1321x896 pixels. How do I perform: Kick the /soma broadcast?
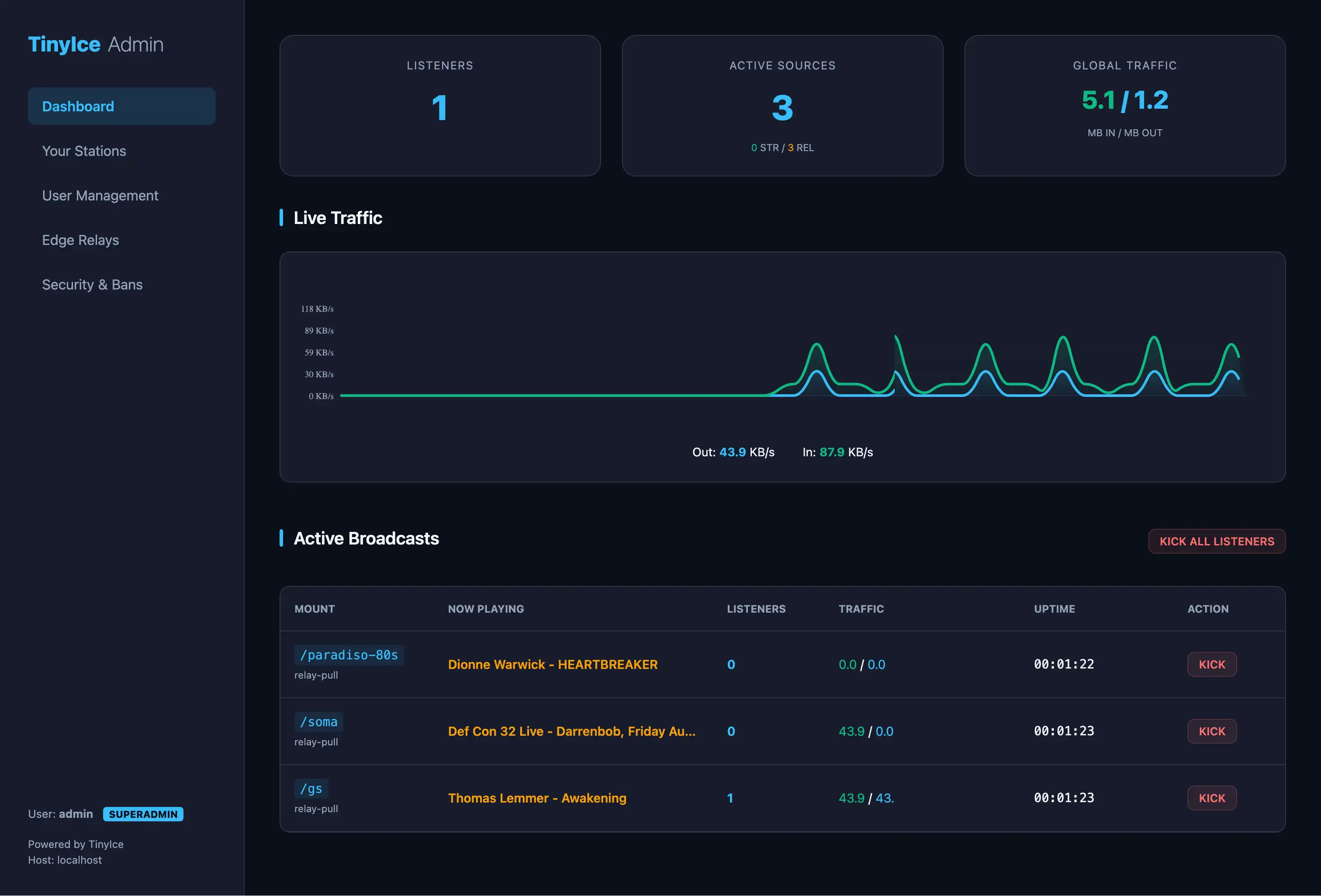pyautogui.click(x=1211, y=731)
